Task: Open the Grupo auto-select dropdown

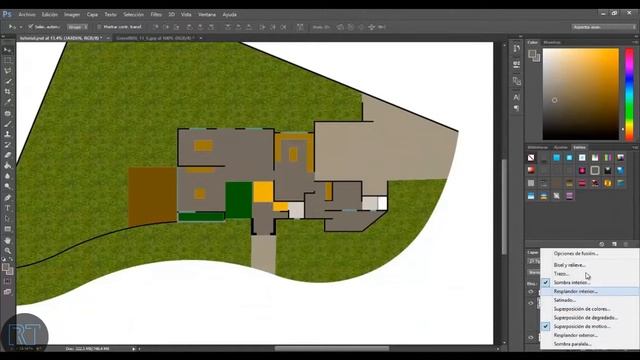Action: pos(78,27)
